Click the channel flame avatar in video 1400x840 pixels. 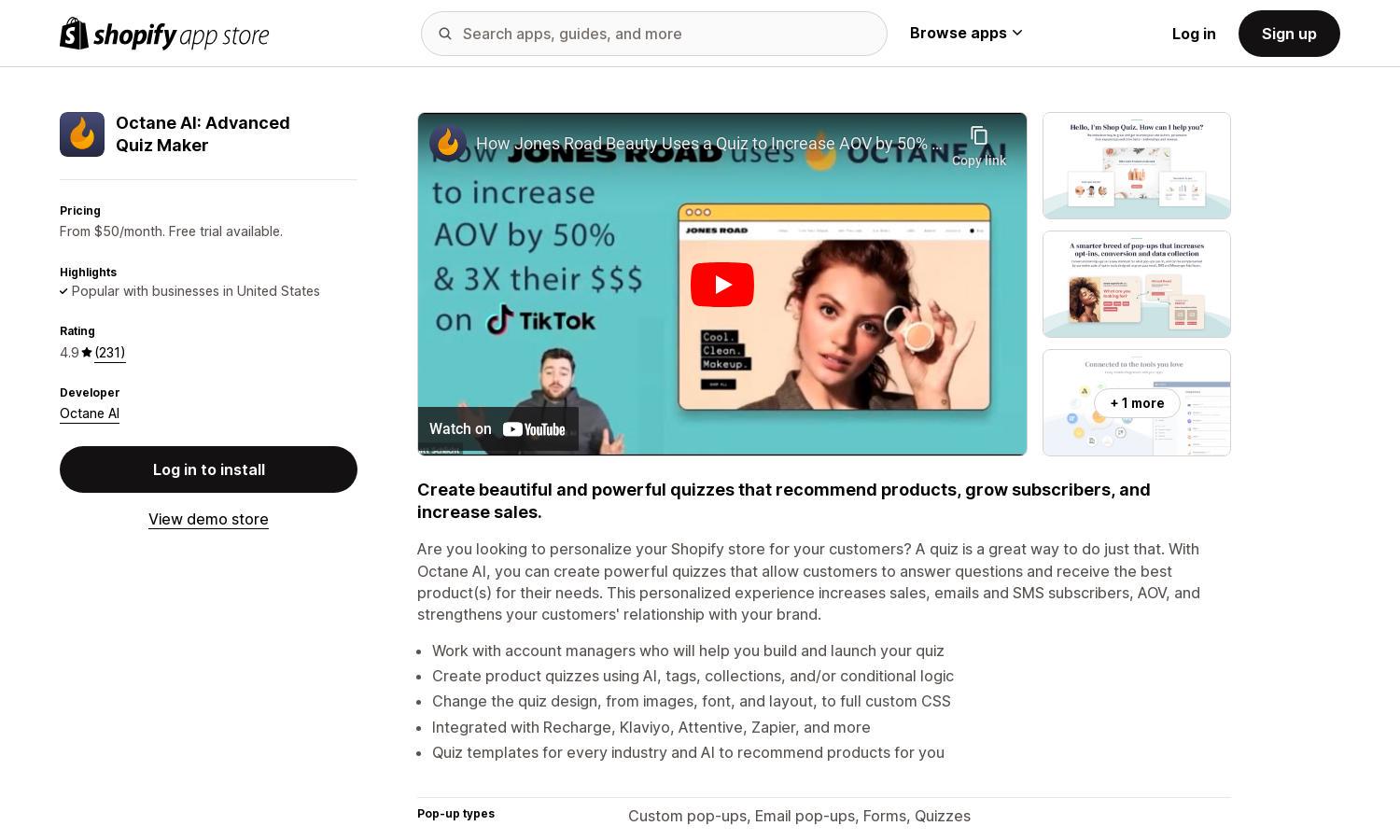point(448,143)
